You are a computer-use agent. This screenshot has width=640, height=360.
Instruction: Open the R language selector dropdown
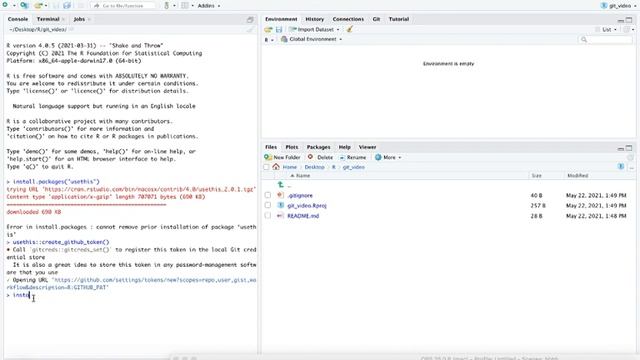[x=269, y=40]
